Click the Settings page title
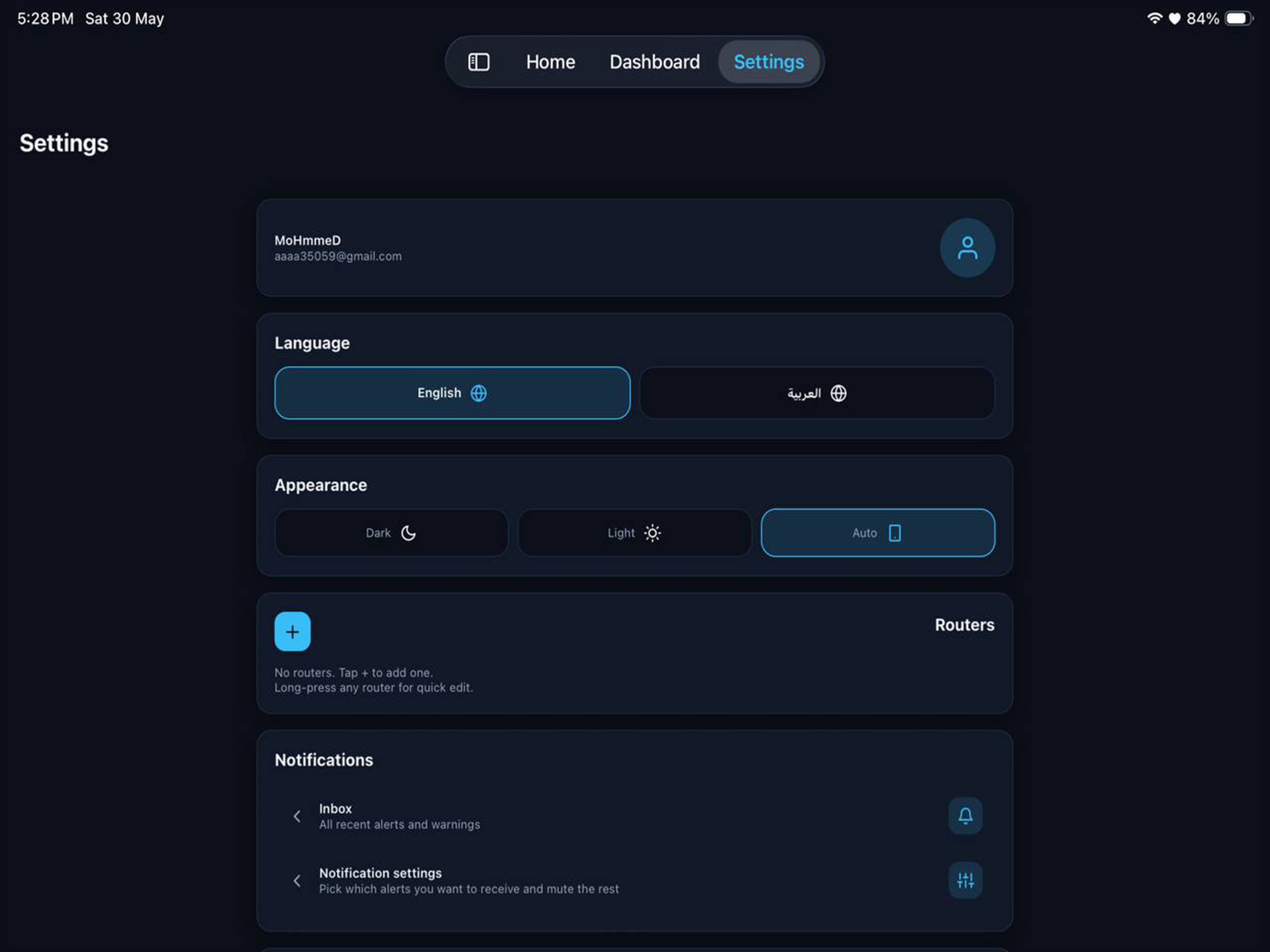Viewport: 1270px width, 952px height. 64,143
